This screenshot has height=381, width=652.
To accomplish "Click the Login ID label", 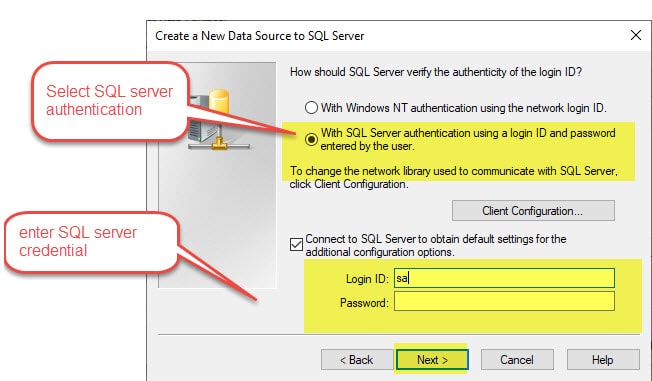I will pos(367,279).
